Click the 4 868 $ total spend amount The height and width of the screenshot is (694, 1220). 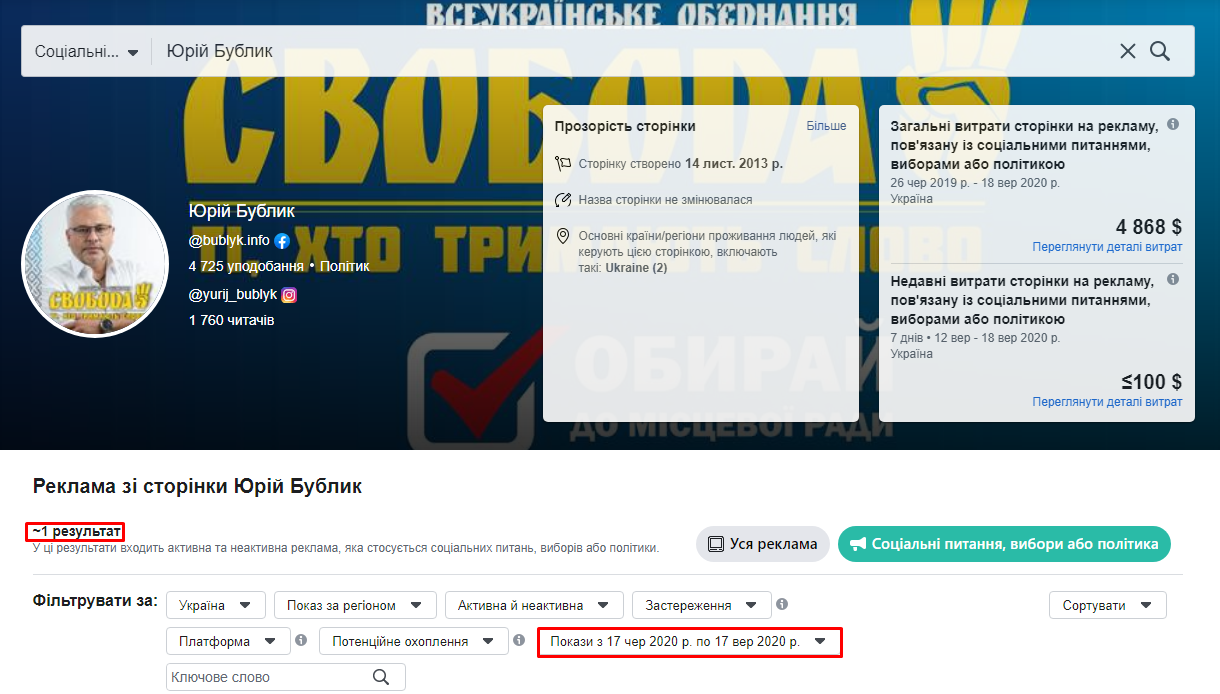click(1149, 226)
